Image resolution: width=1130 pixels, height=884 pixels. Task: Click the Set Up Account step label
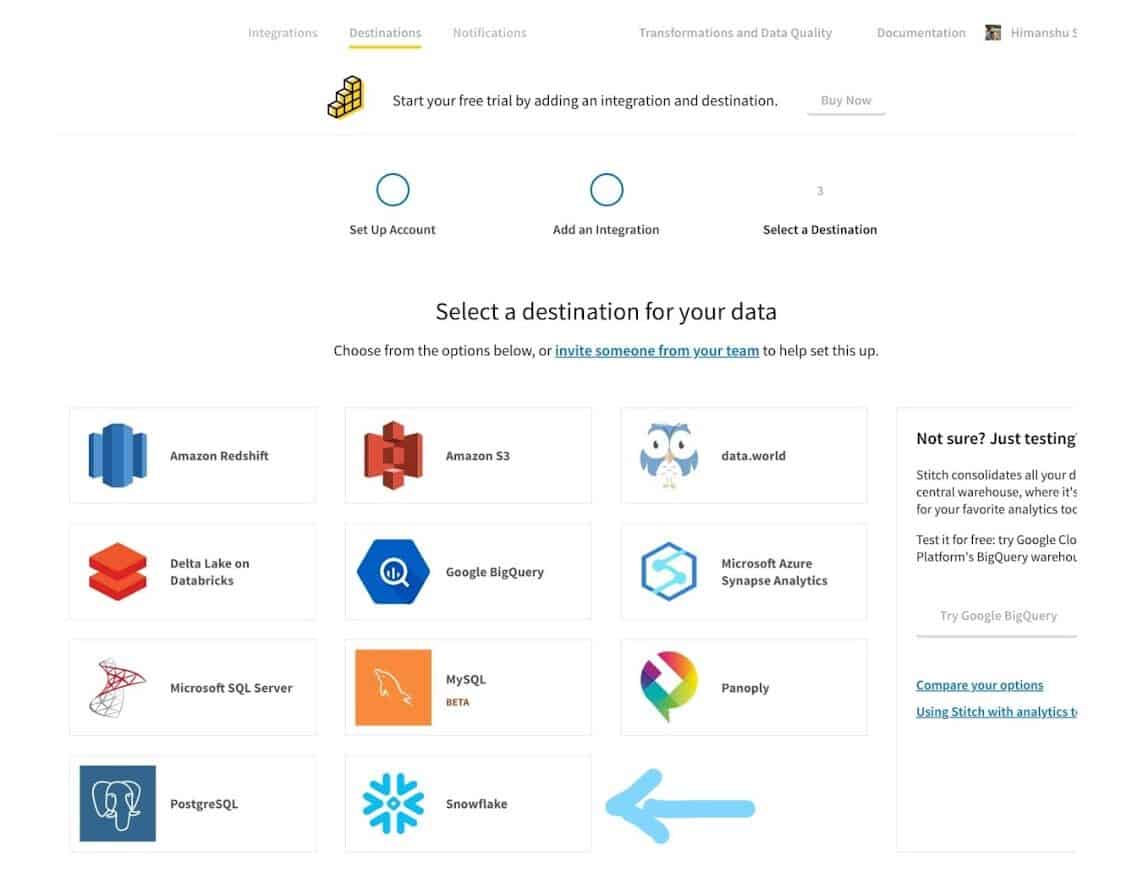coord(393,230)
